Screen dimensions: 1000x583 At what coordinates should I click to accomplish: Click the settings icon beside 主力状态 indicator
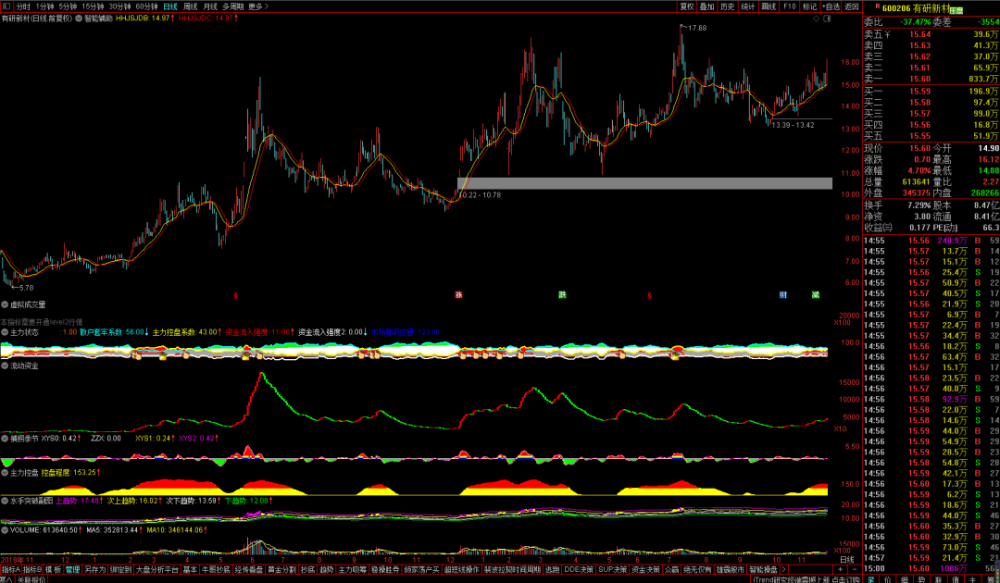(x=5, y=331)
